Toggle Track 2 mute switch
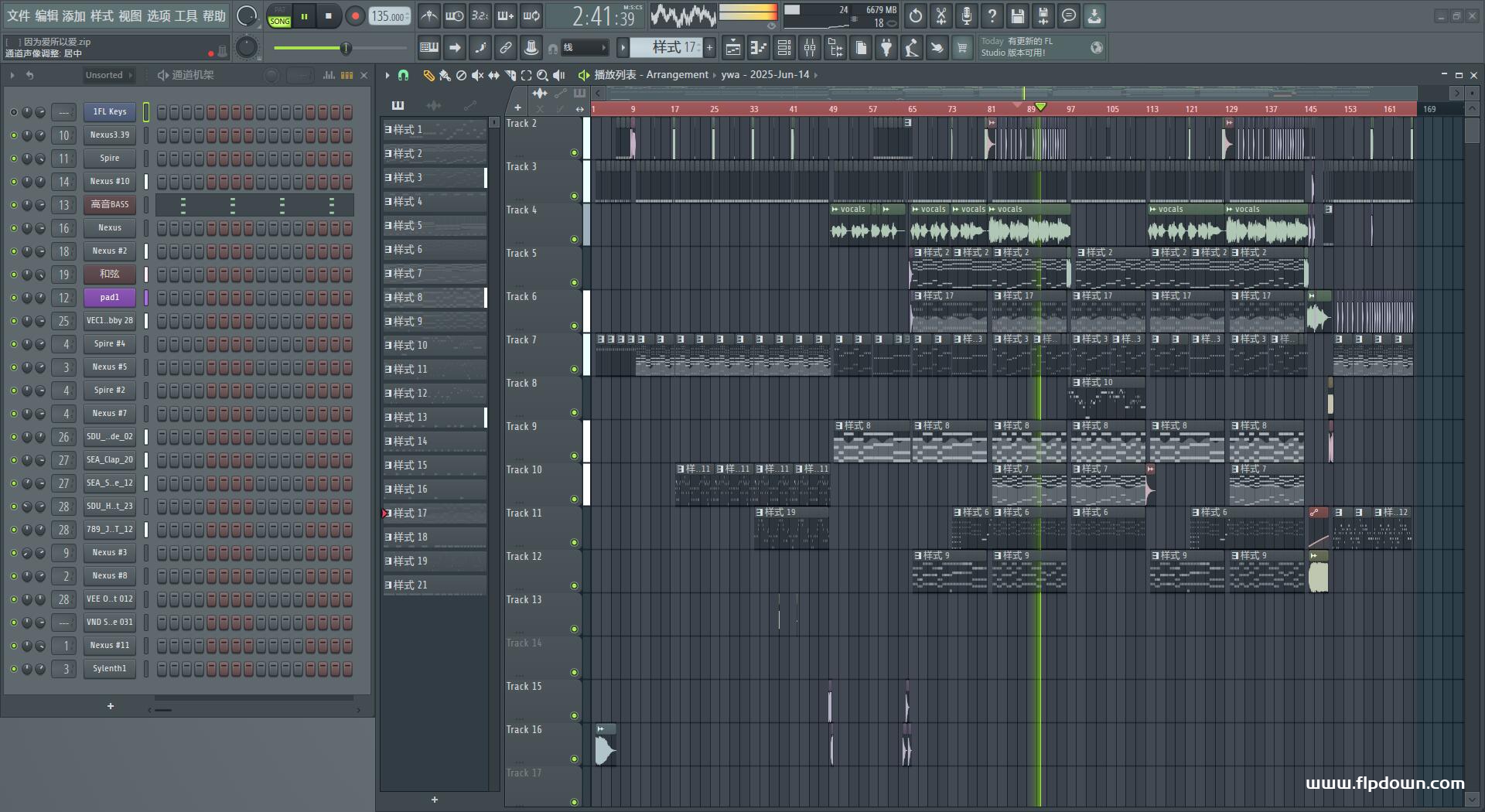1485x812 pixels. pos(574,152)
